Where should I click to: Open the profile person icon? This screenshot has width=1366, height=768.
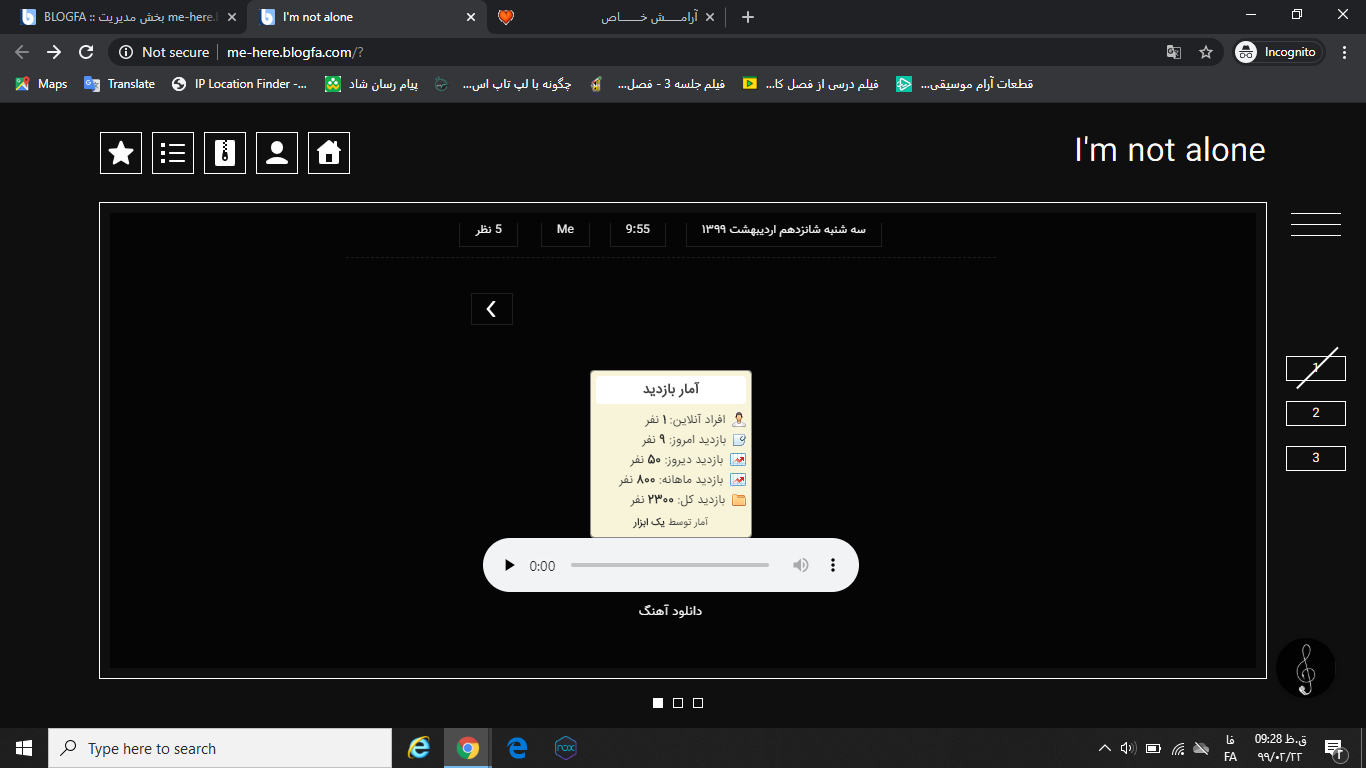tap(277, 153)
